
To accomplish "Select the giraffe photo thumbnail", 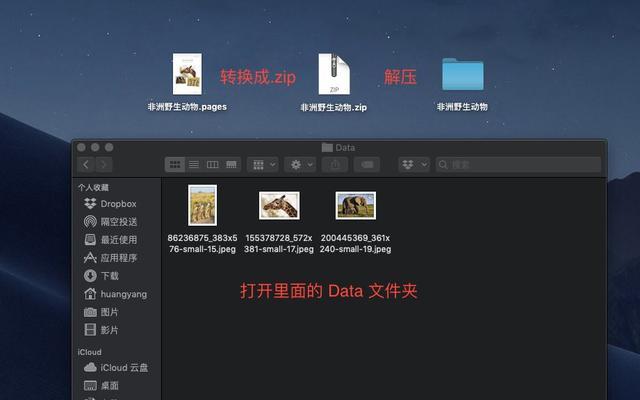I will click(x=279, y=205).
